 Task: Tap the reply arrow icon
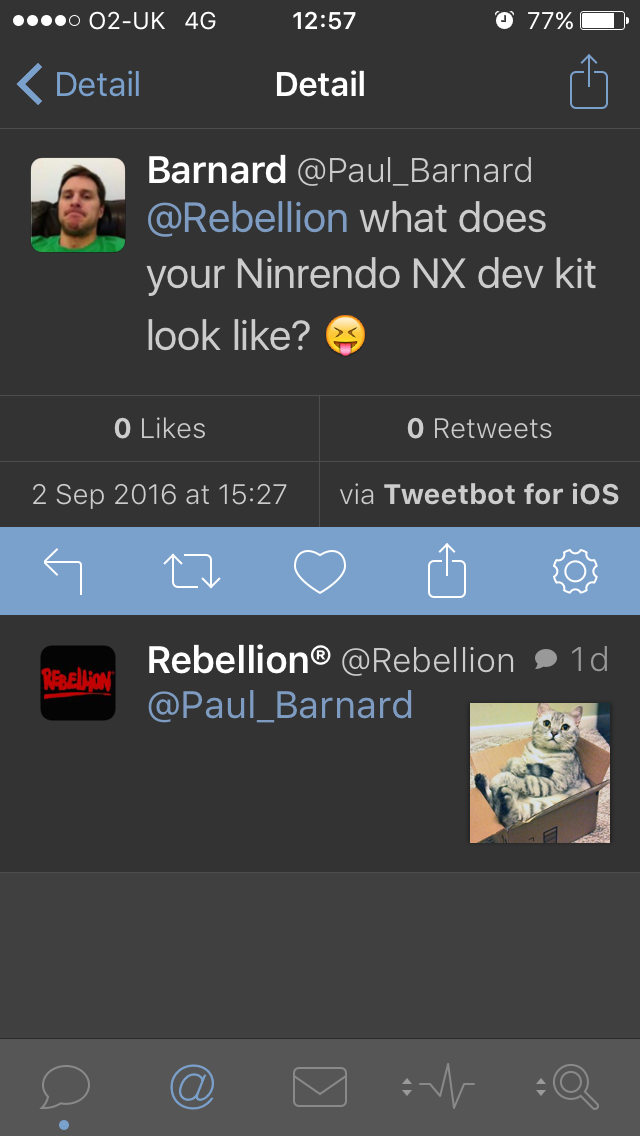tap(63, 571)
